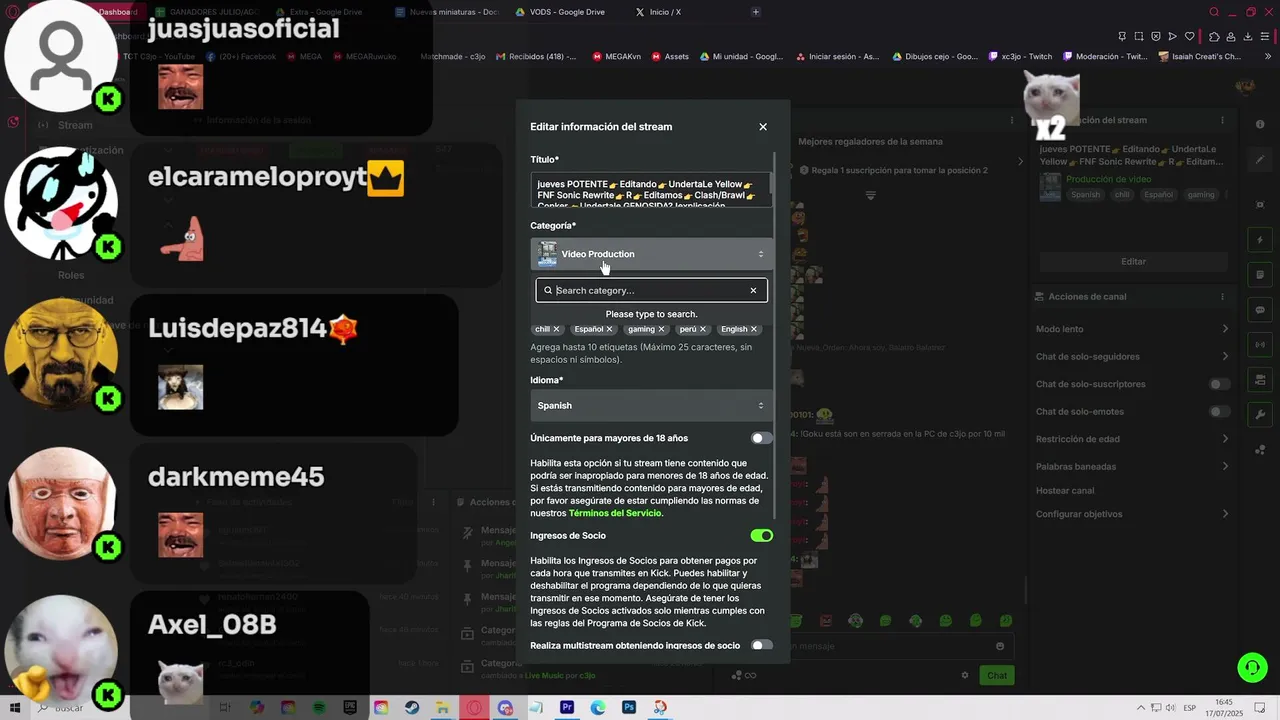1280x720 pixels.
Task: Toggle Realiza multistream obteniendo ingresos de socio
Action: click(x=762, y=646)
